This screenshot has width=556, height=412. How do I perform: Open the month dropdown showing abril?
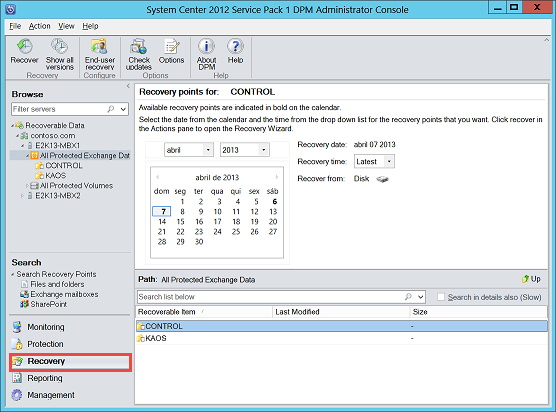point(189,150)
